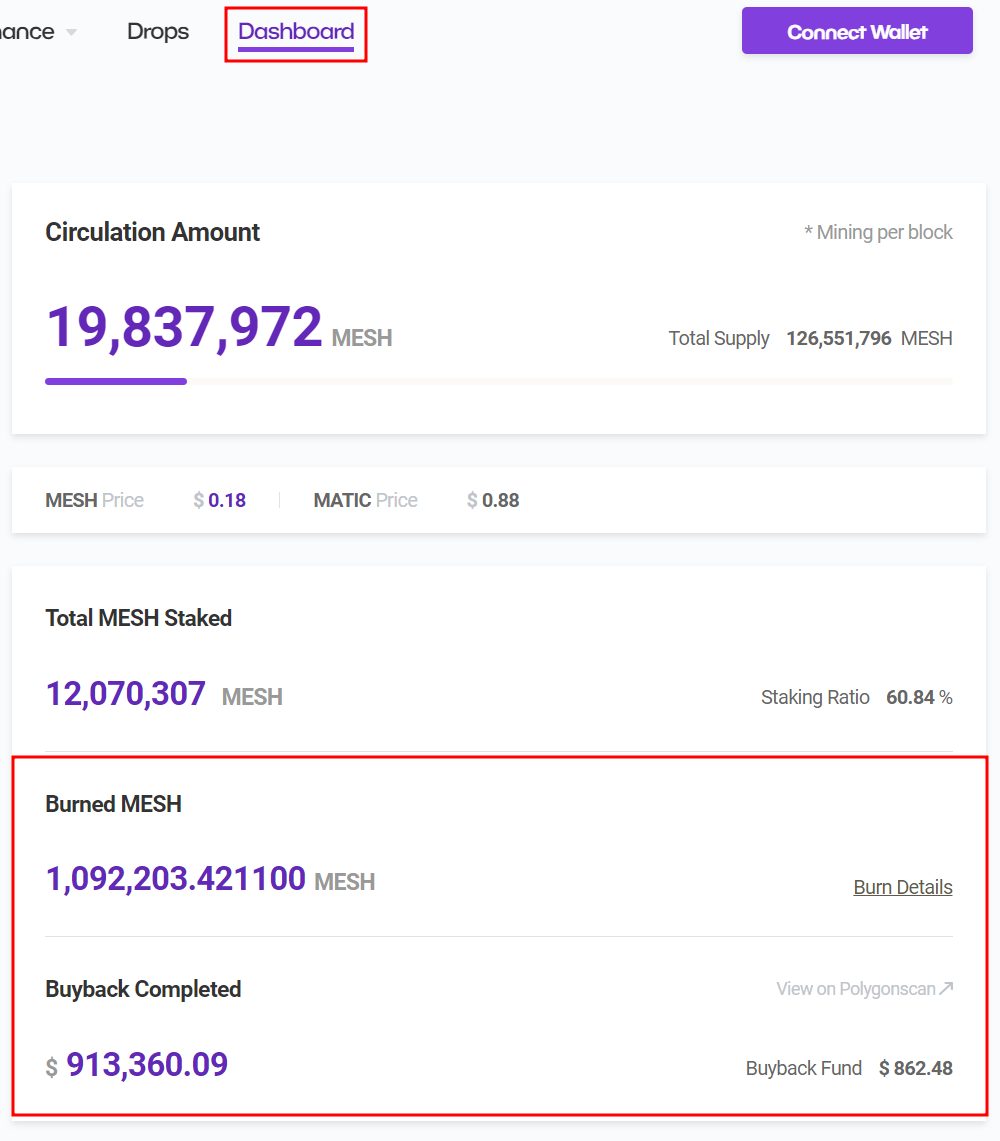View buybacks on Polygonscan

[864, 988]
